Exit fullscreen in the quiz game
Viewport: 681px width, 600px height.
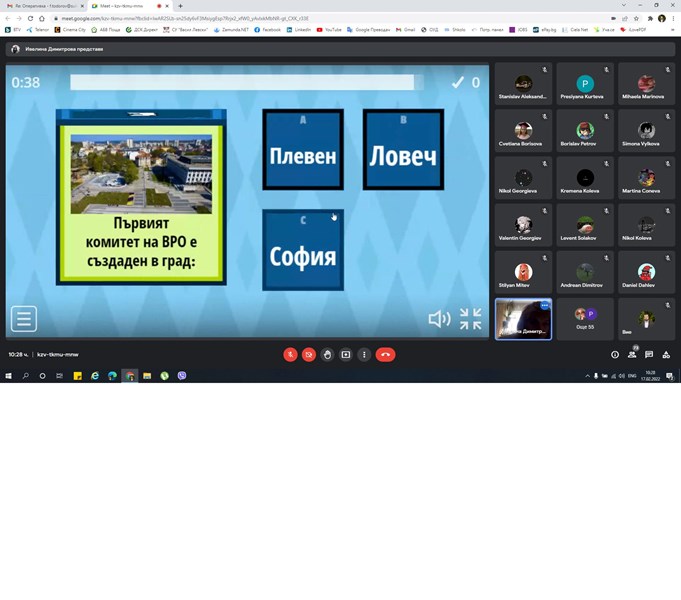tap(470, 319)
